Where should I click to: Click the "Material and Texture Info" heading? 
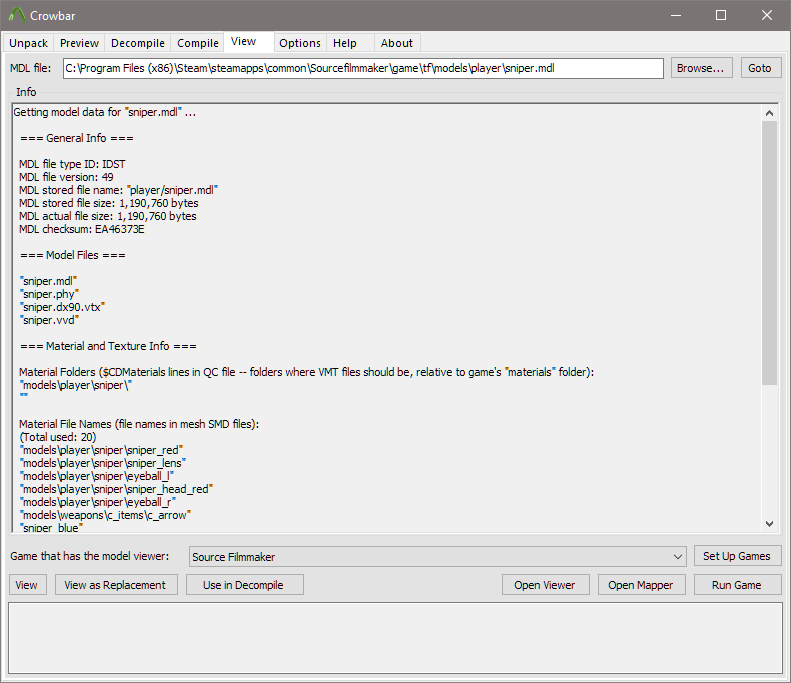coord(108,346)
